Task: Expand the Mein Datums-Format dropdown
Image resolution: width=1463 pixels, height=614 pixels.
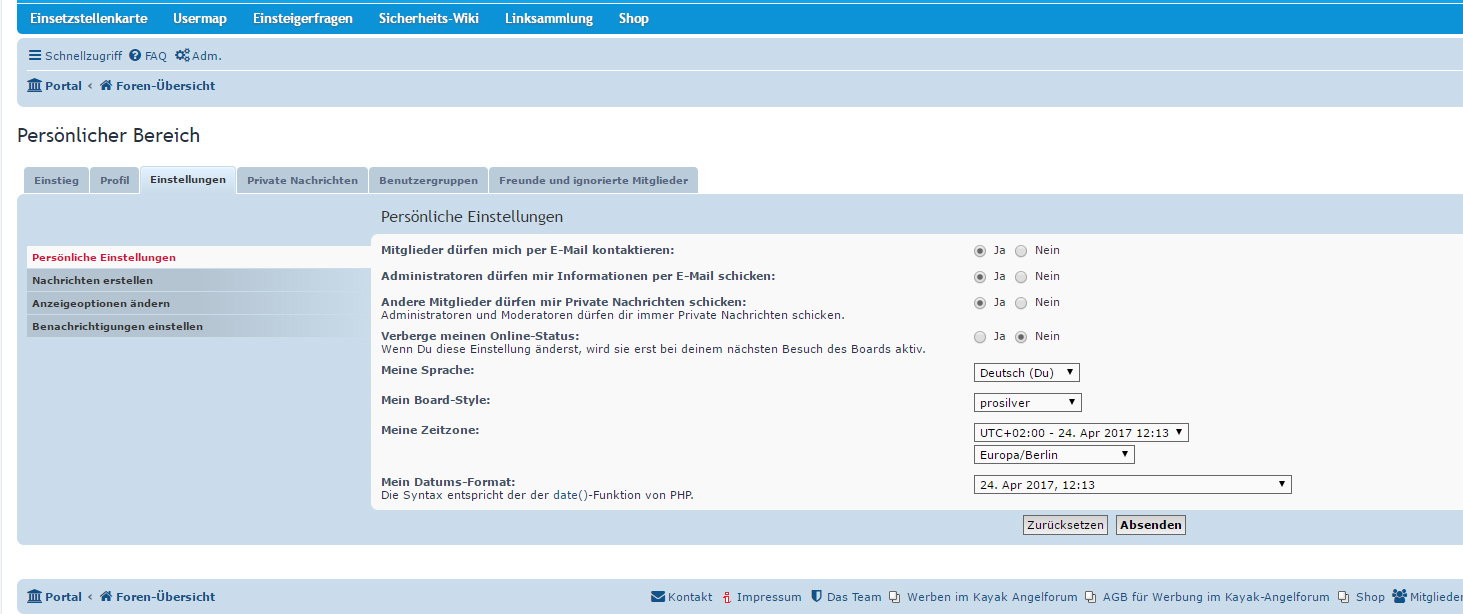Action: tap(1132, 485)
